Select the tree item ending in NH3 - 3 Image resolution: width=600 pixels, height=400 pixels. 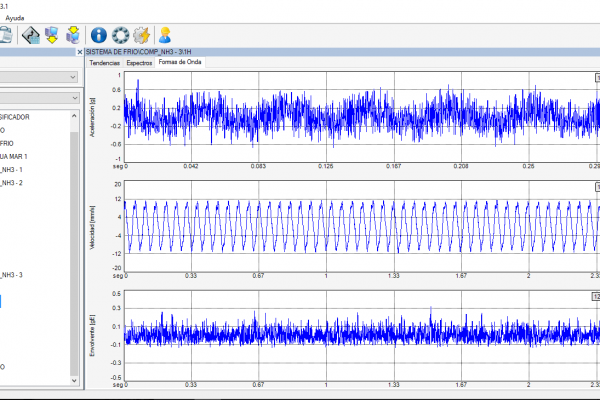pos(12,274)
